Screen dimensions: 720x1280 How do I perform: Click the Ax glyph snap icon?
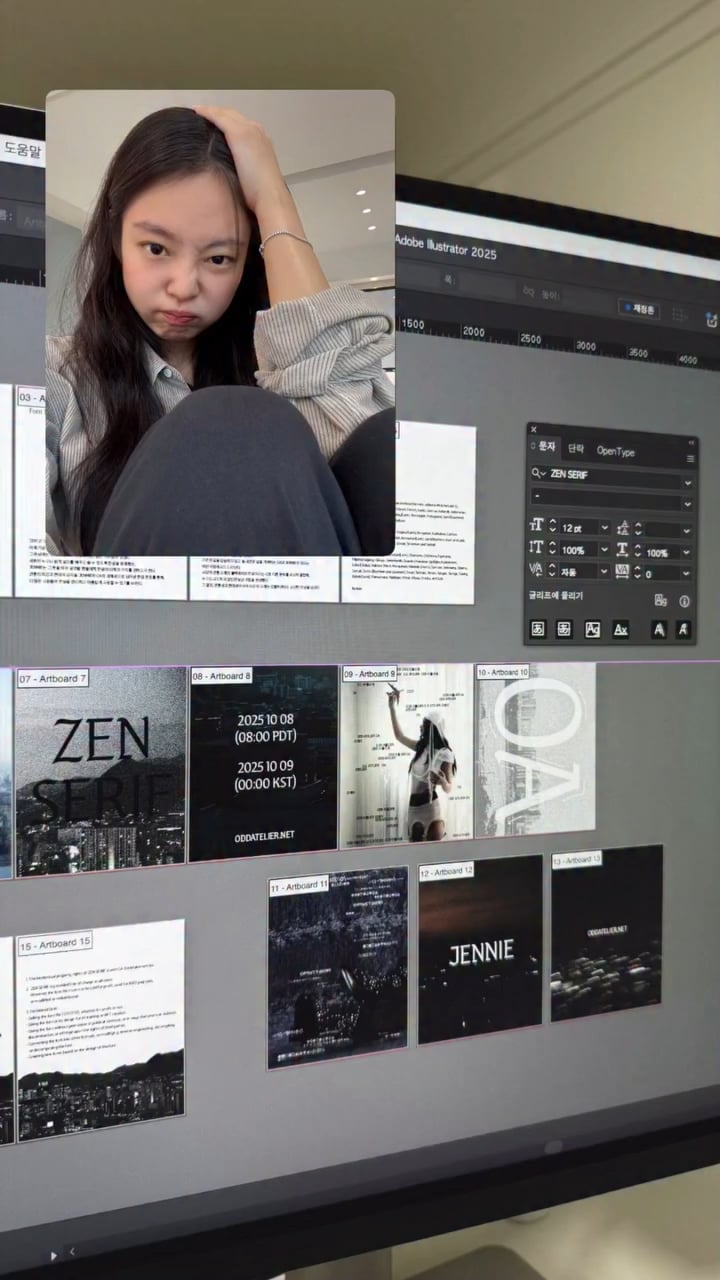[x=620, y=629]
